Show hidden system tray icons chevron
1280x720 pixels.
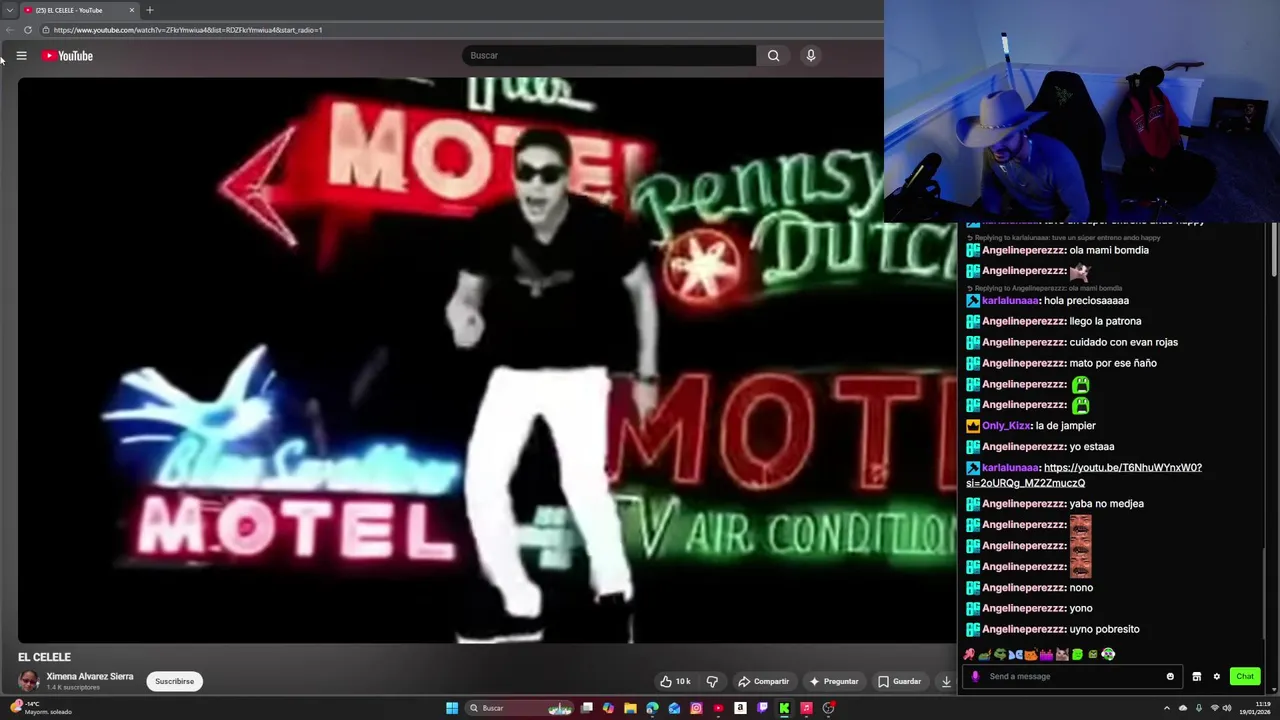pos(1166,708)
